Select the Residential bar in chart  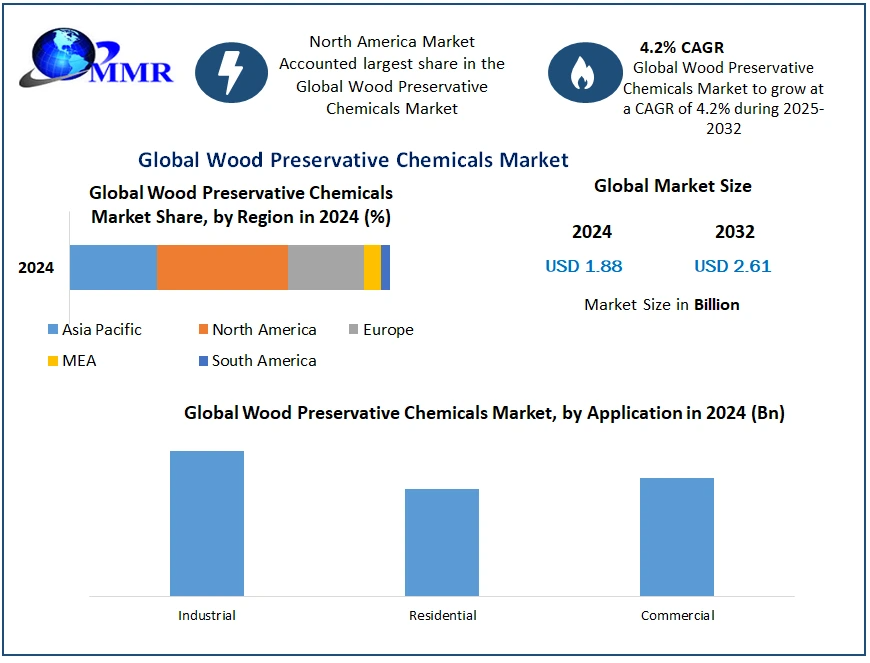[x=442, y=542]
